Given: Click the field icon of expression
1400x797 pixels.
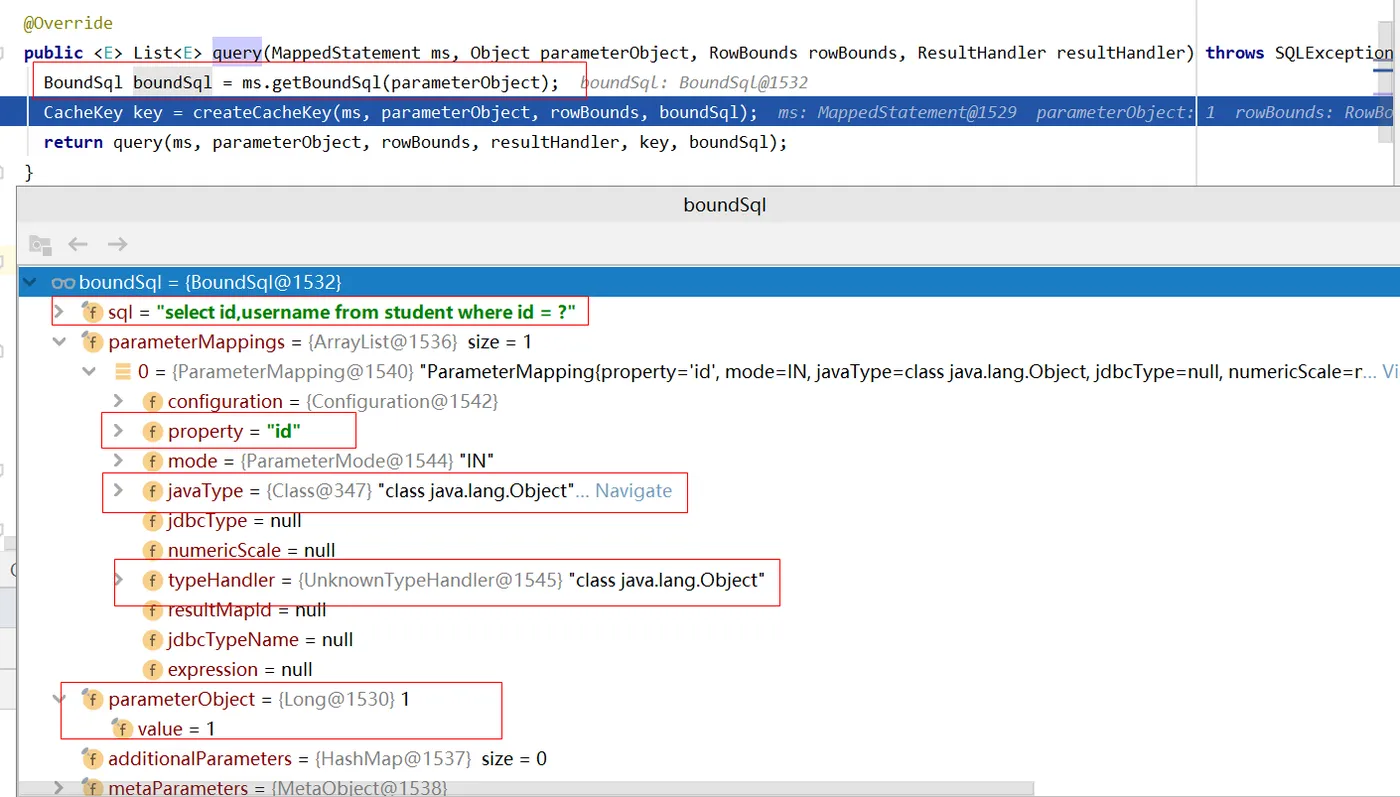Looking at the screenshot, I should point(152,669).
